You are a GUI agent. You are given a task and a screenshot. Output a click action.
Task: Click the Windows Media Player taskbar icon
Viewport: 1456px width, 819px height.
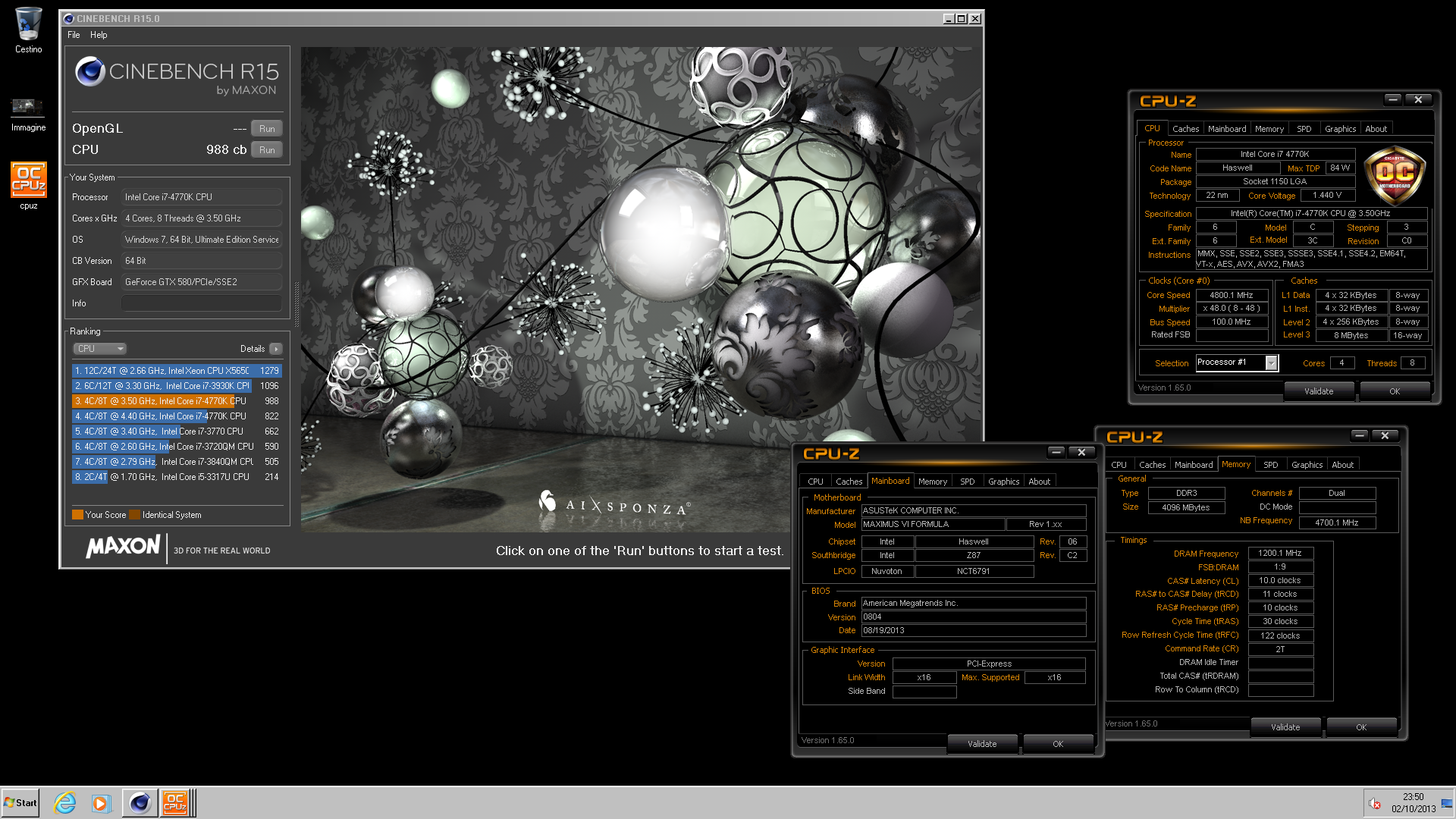101,803
